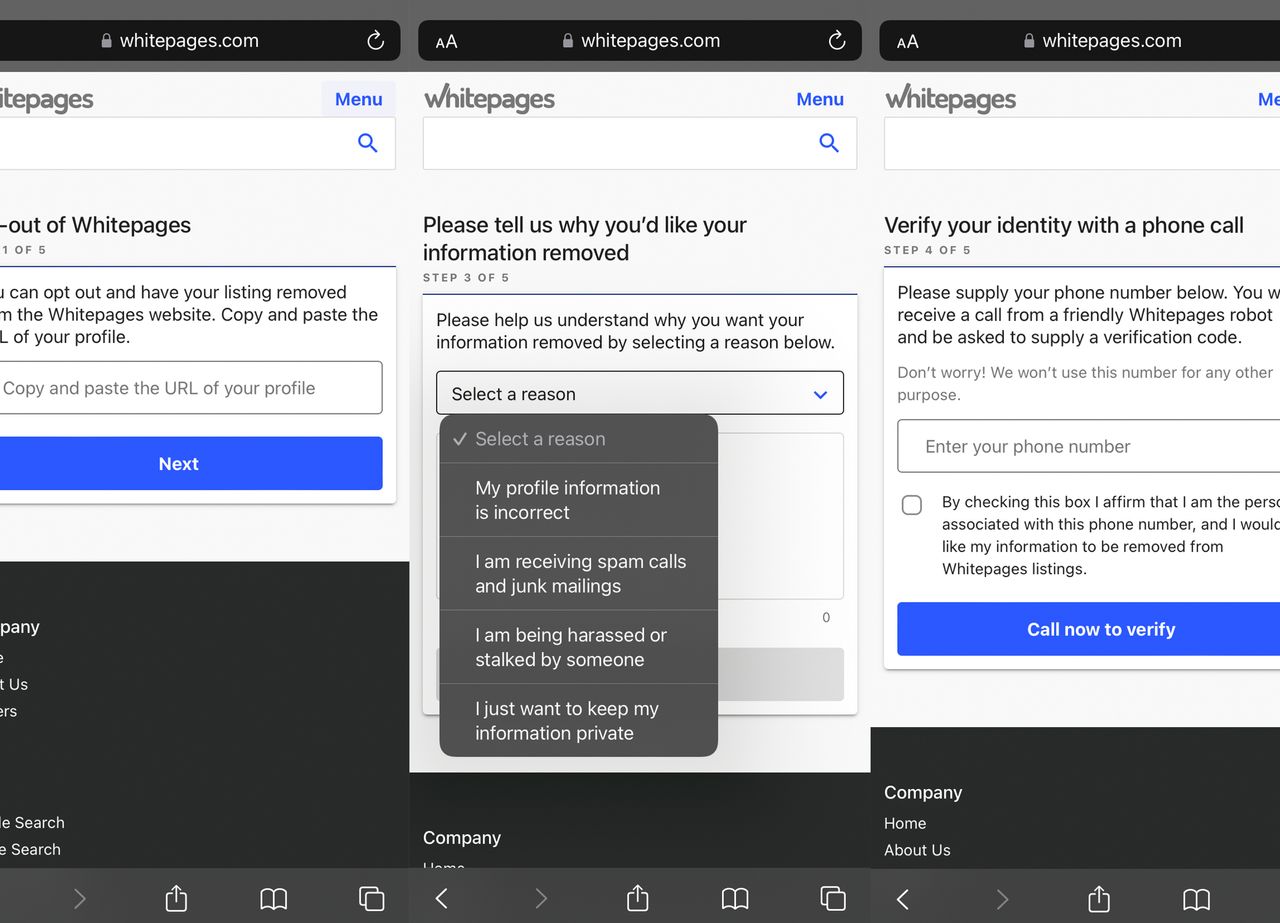Tap the forward arrow on the step 4 screen

pyautogui.click(x=1002, y=899)
